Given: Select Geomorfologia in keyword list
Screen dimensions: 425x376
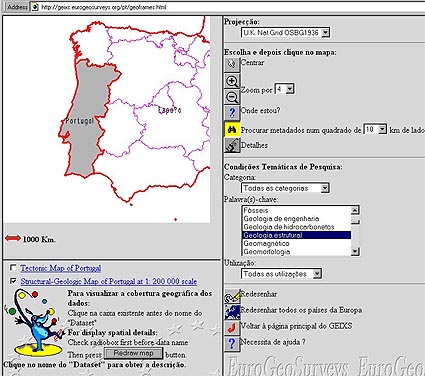Looking at the screenshot, I should (x=267, y=252).
